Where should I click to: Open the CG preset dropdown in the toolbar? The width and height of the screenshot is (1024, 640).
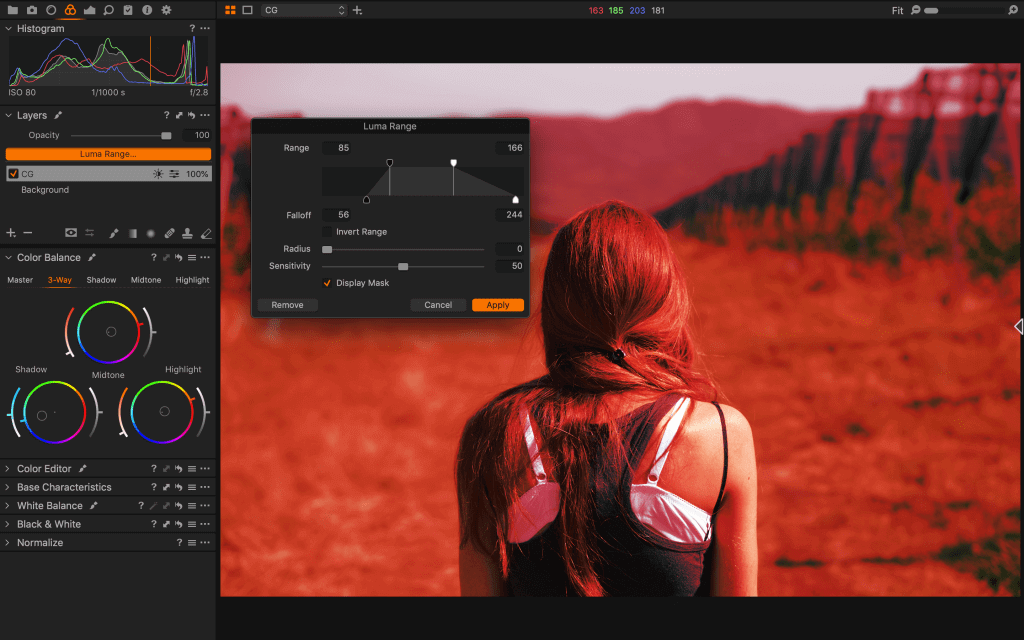[303, 10]
